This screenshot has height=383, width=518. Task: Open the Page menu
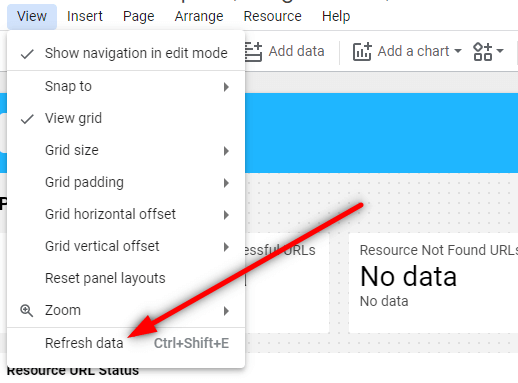coord(139,16)
